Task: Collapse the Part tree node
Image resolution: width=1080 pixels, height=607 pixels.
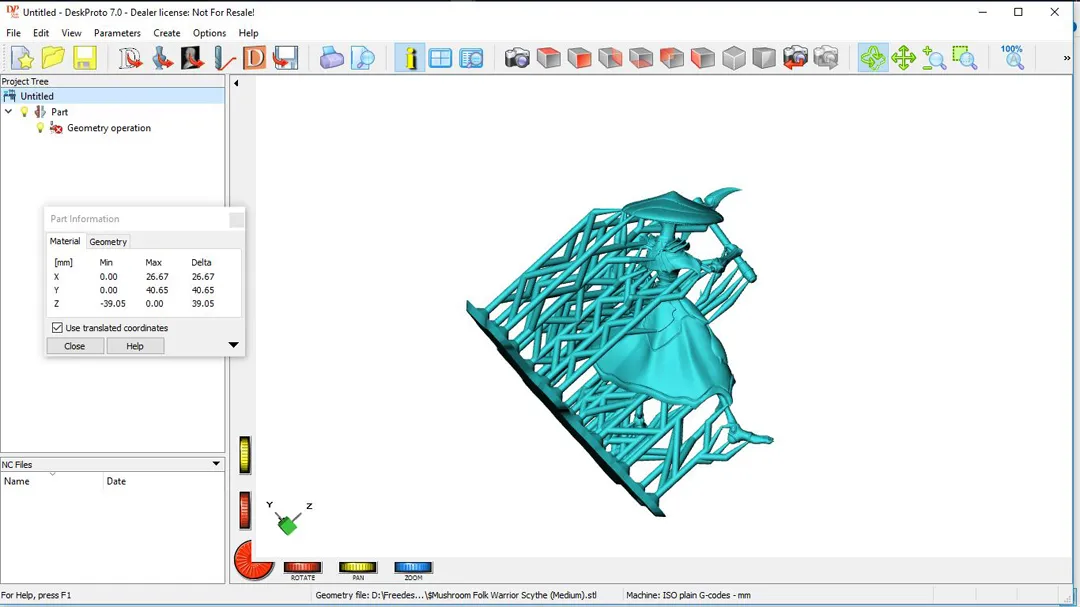Action: pos(8,112)
